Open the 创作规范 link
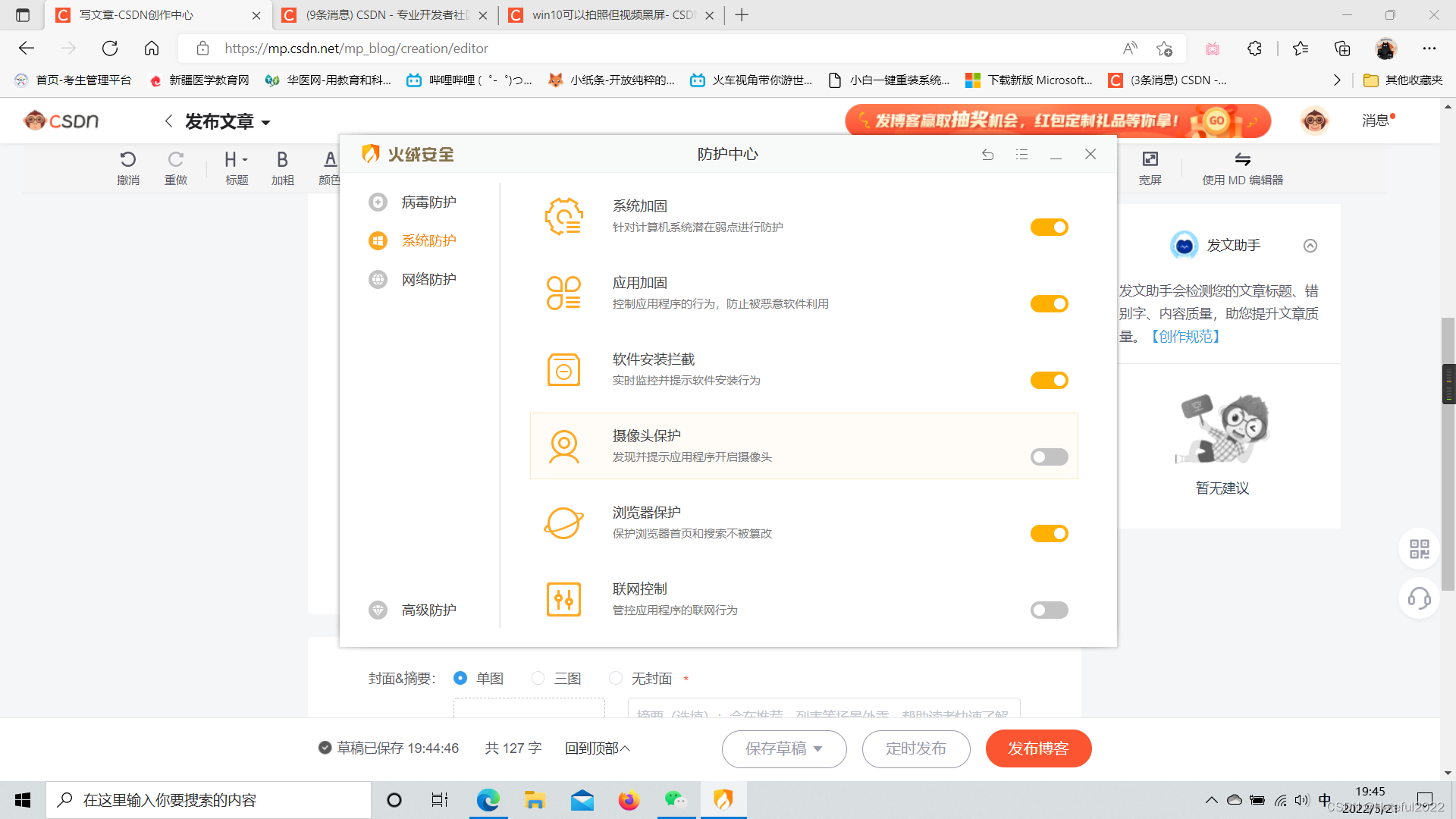Screen dimensions: 1456x819 [x=1185, y=336]
